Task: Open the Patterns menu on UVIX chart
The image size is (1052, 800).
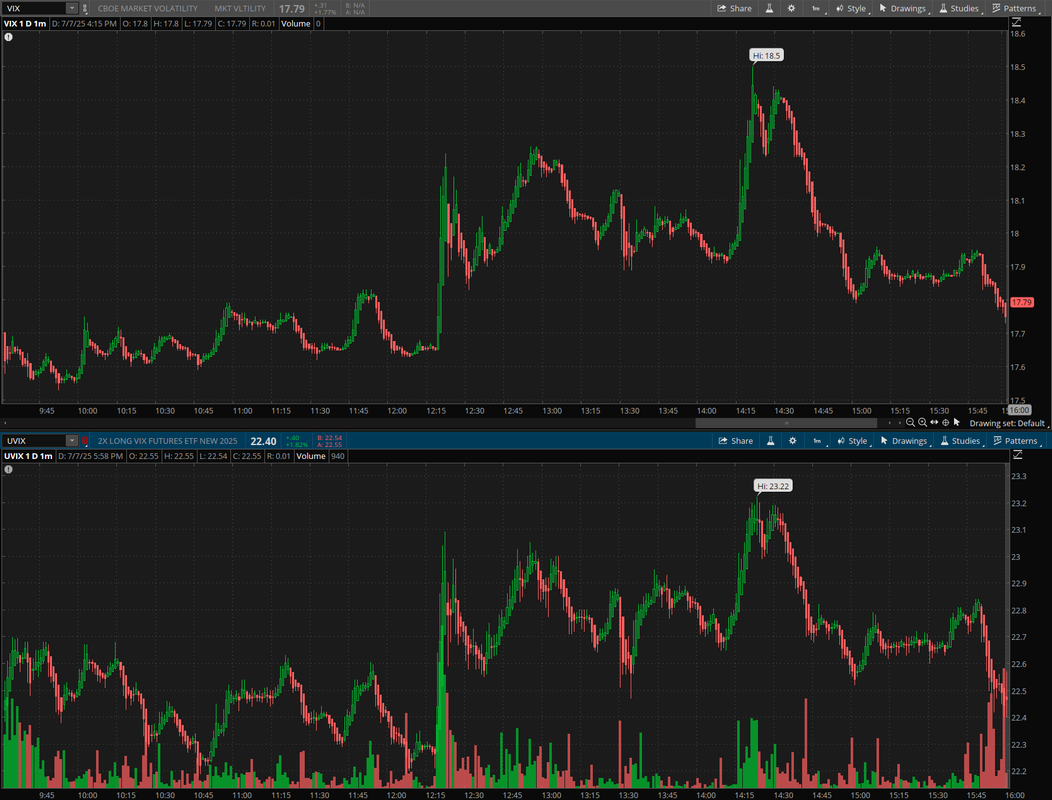Action: pyautogui.click(x=1016, y=440)
